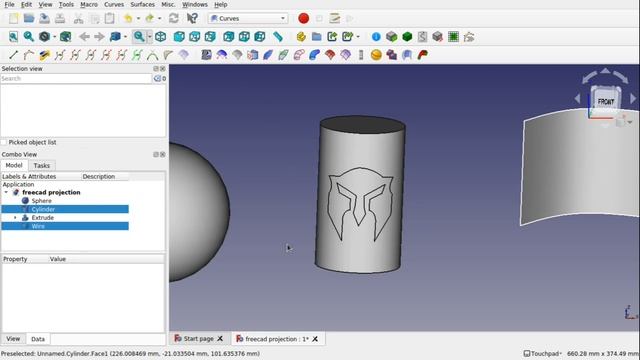Click the Paste clipboard icon
640x360 pixels.
109,18
